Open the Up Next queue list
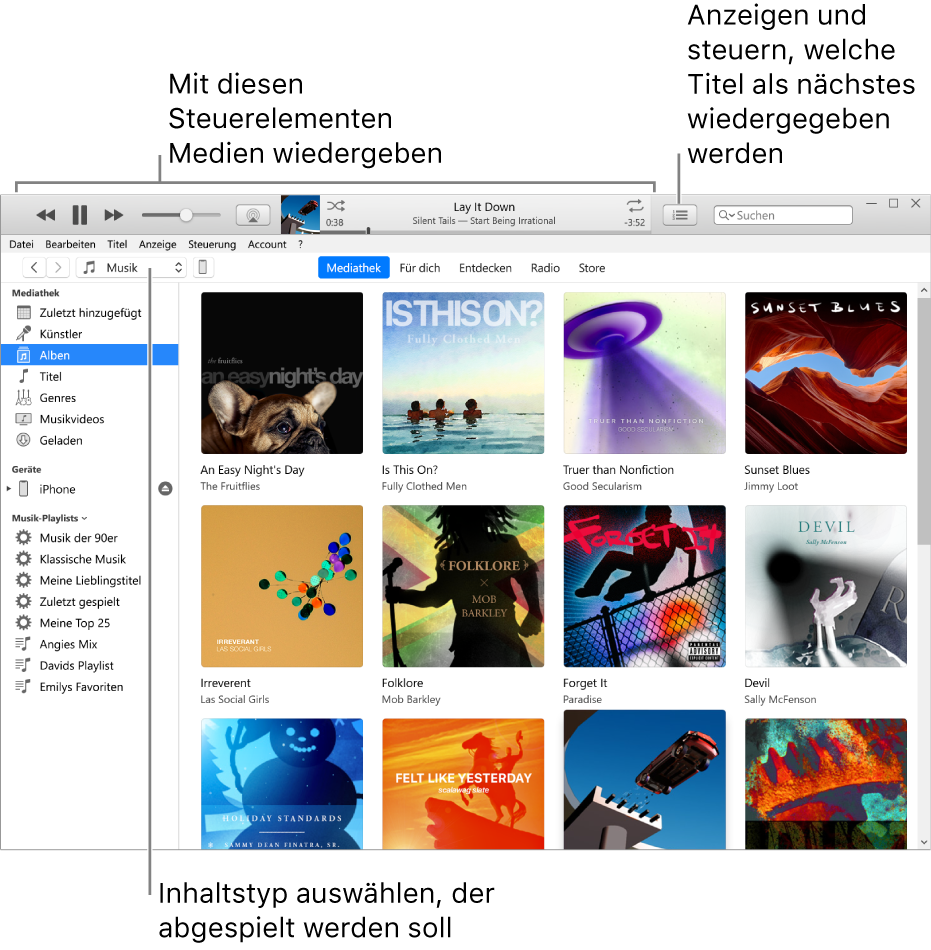Viewport: 931px width, 950px height. (680, 215)
